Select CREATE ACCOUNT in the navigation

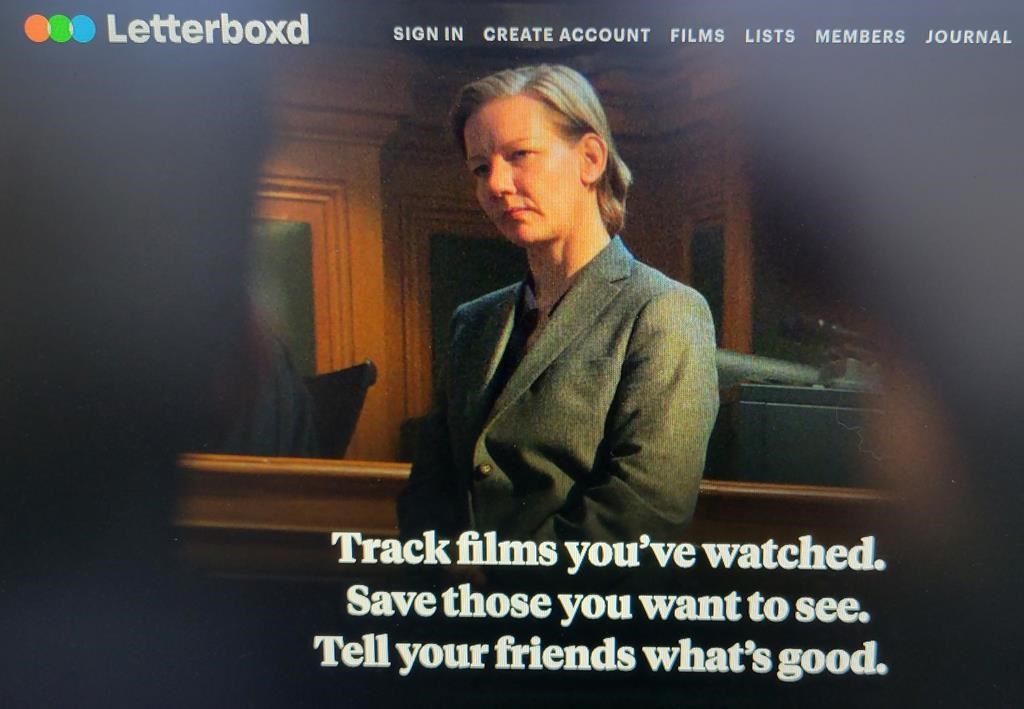567,35
